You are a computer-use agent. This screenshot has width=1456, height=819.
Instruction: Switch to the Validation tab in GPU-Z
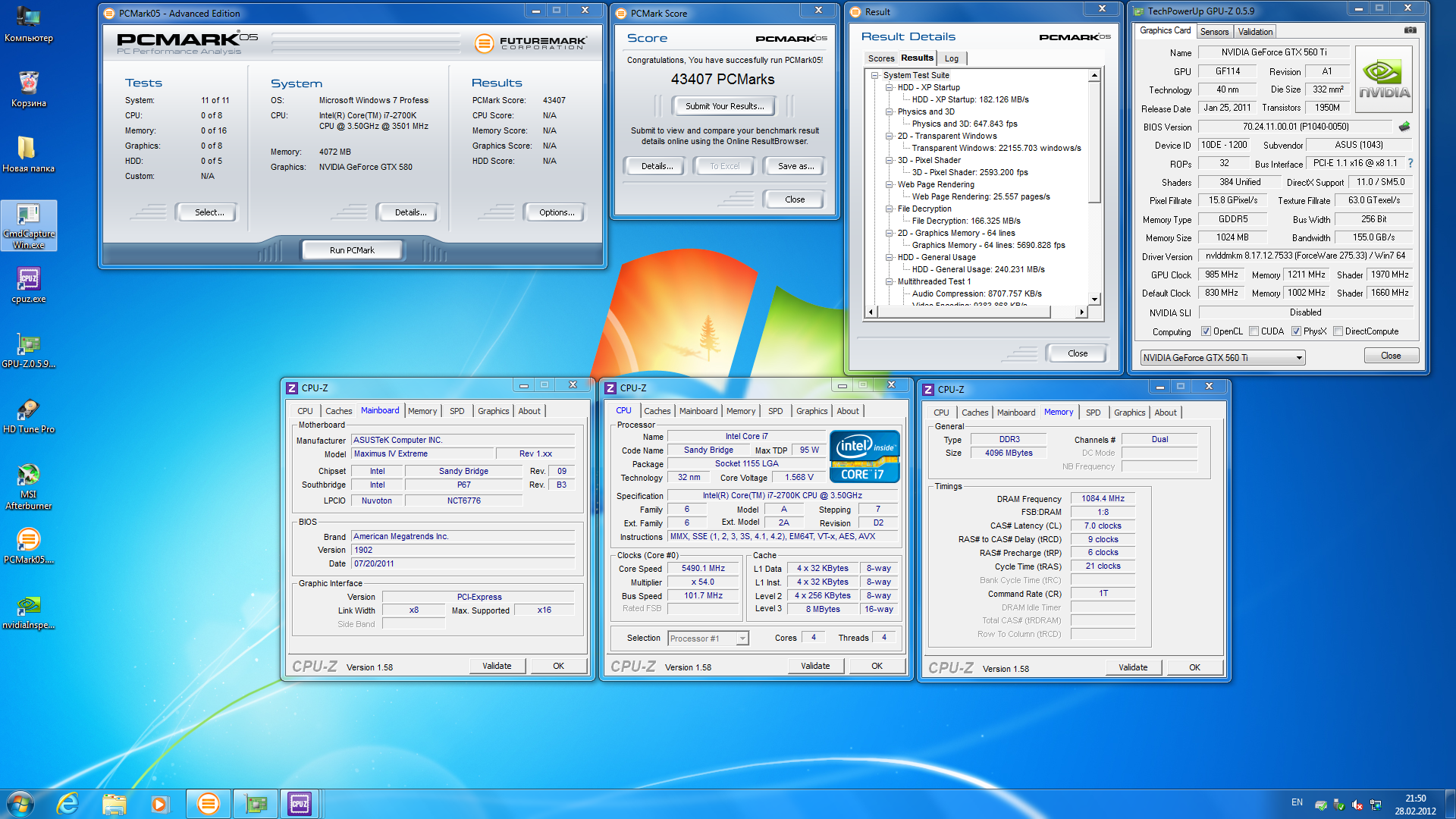(1255, 32)
